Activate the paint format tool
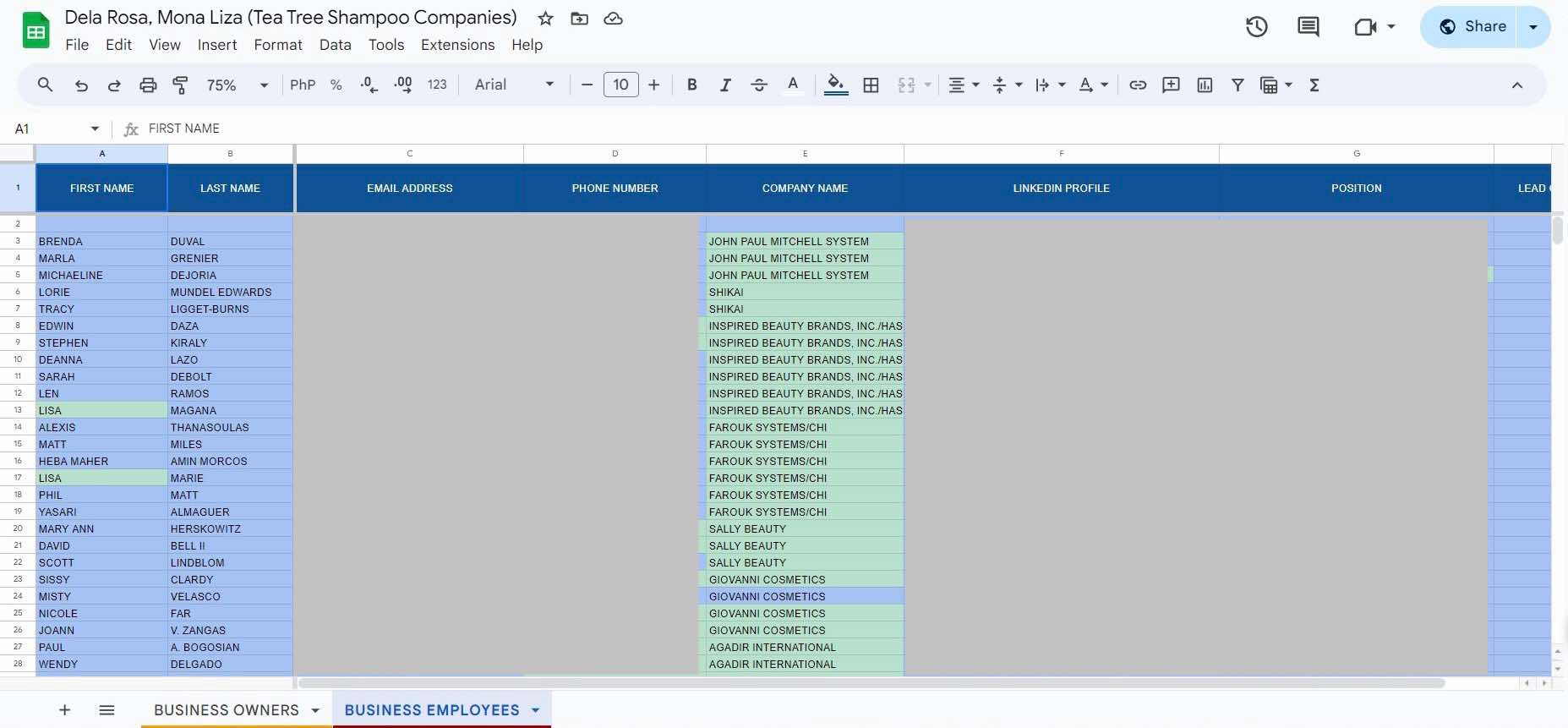This screenshot has width=1568, height=728. (180, 85)
